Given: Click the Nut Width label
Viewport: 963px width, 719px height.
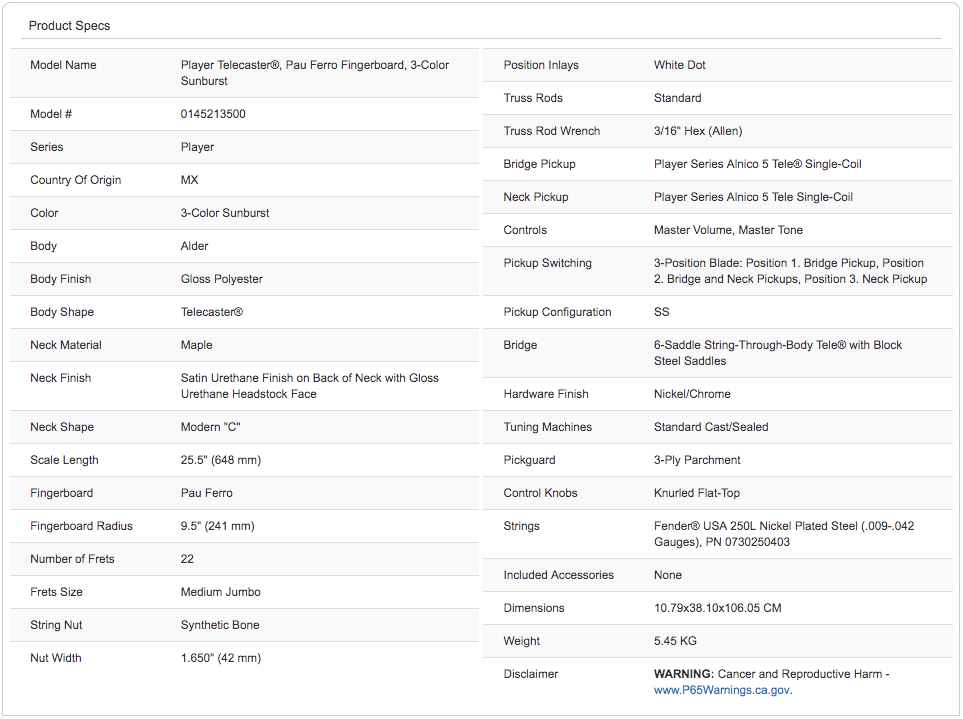Looking at the screenshot, I should 56,658.
